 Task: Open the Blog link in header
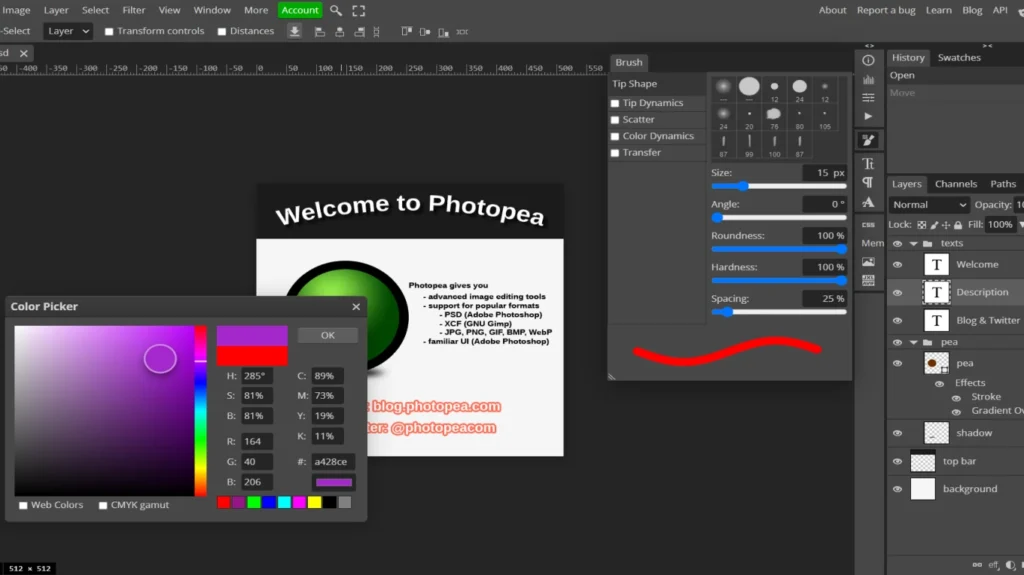tap(972, 10)
